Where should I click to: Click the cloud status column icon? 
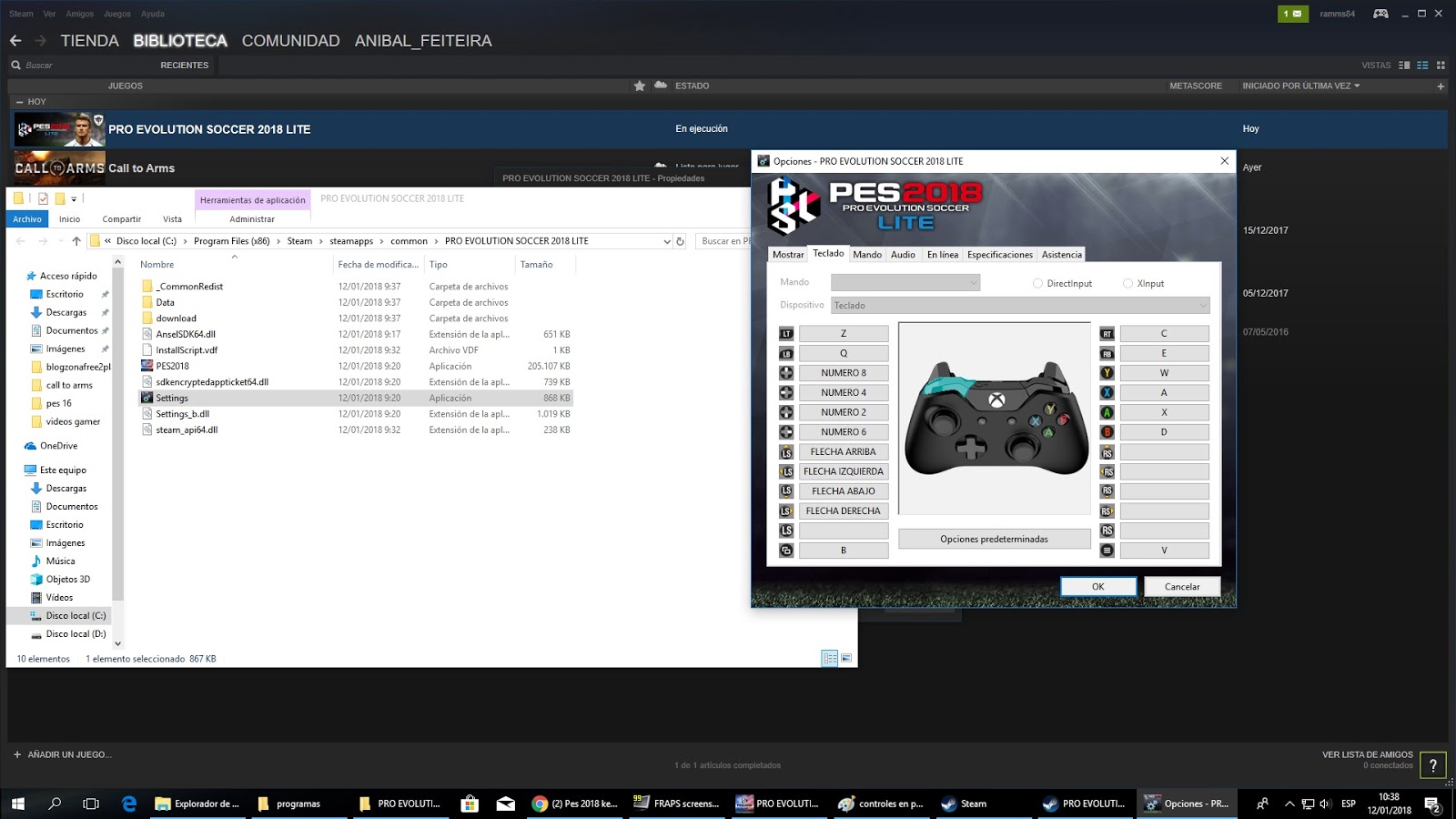[x=661, y=86]
